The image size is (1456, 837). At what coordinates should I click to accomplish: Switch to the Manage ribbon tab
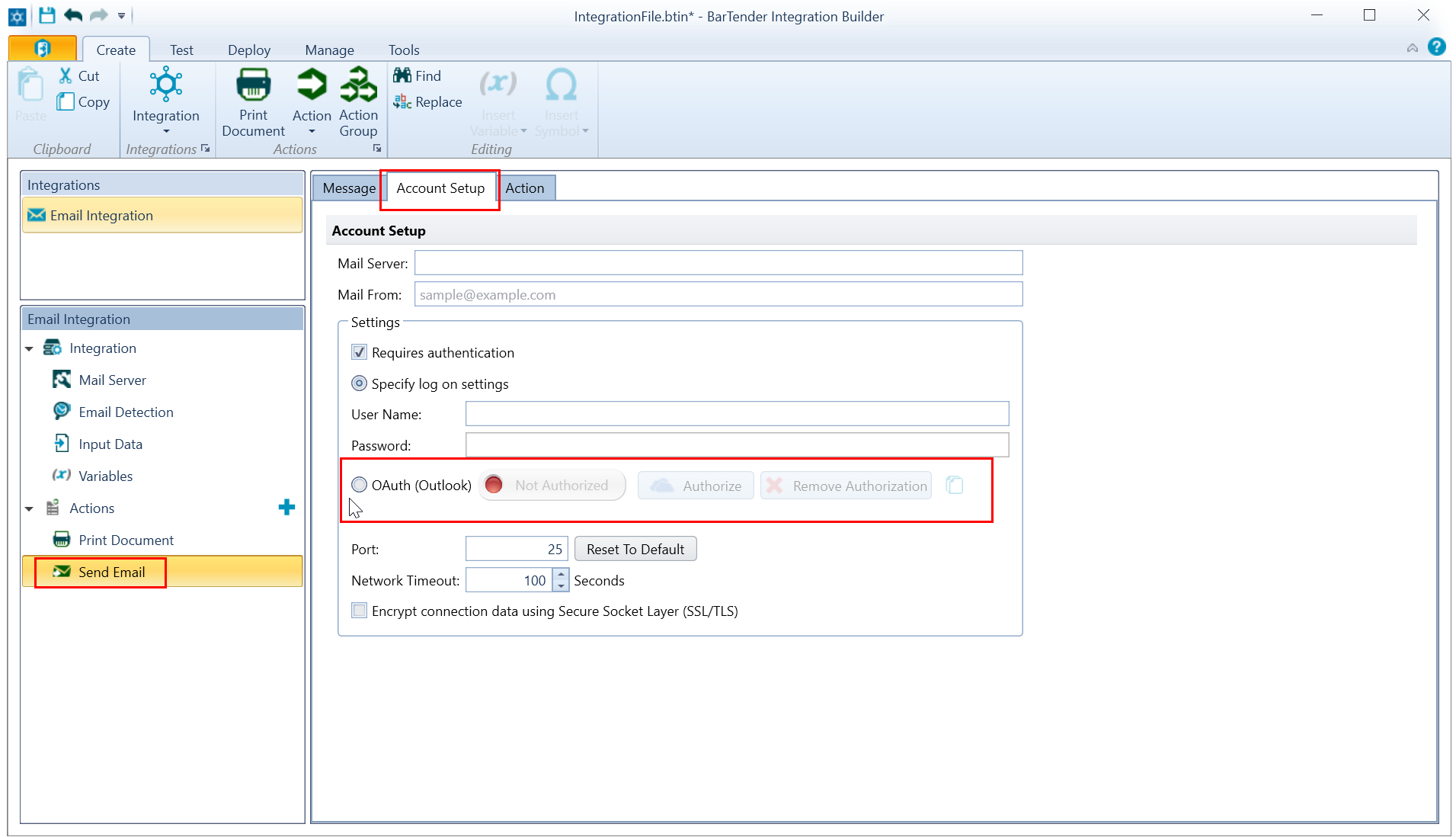point(329,50)
